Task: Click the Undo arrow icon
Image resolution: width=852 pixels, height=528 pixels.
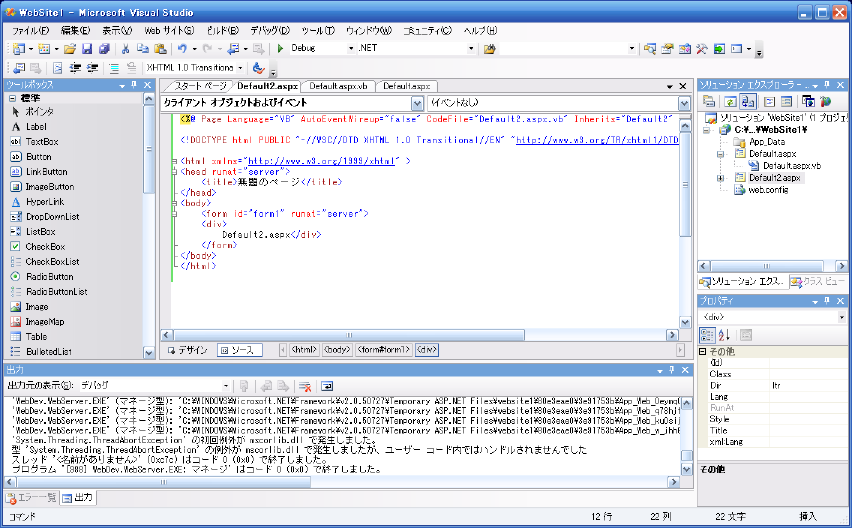Action: pos(182,49)
